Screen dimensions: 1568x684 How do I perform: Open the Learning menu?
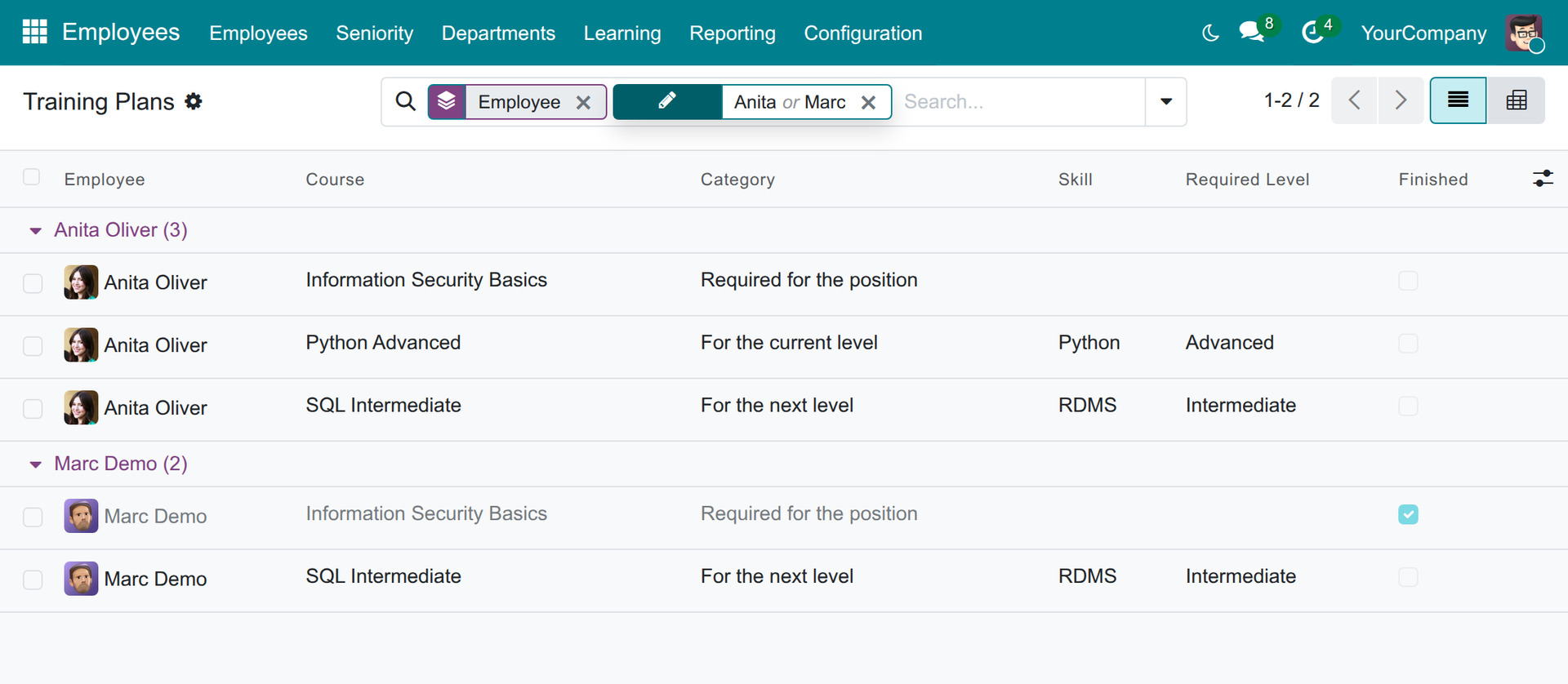coord(622,33)
